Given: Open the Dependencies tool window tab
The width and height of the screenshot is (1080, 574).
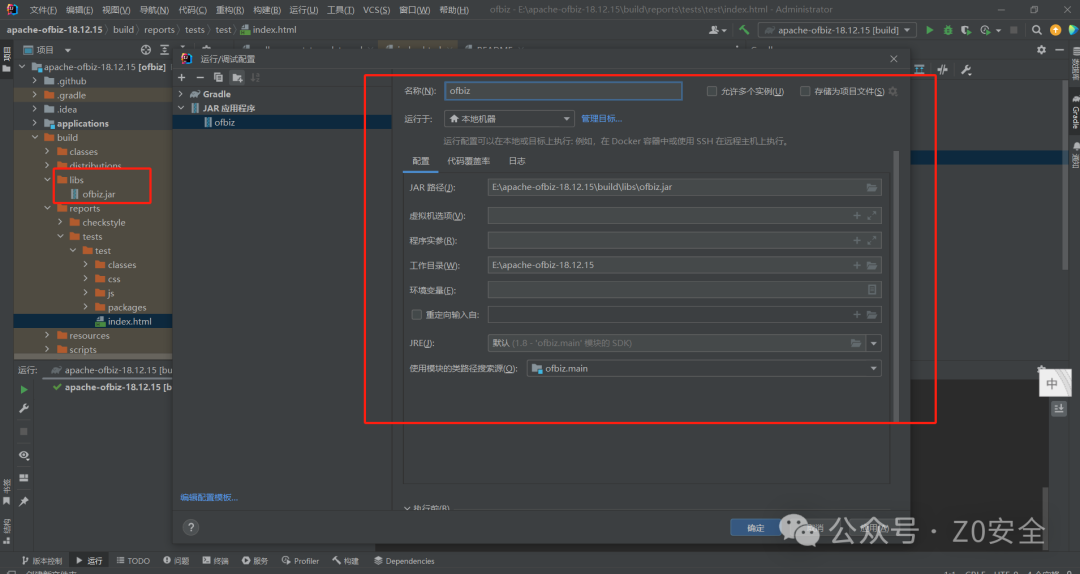Looking at the screenshot, I should tap(404, 561).
